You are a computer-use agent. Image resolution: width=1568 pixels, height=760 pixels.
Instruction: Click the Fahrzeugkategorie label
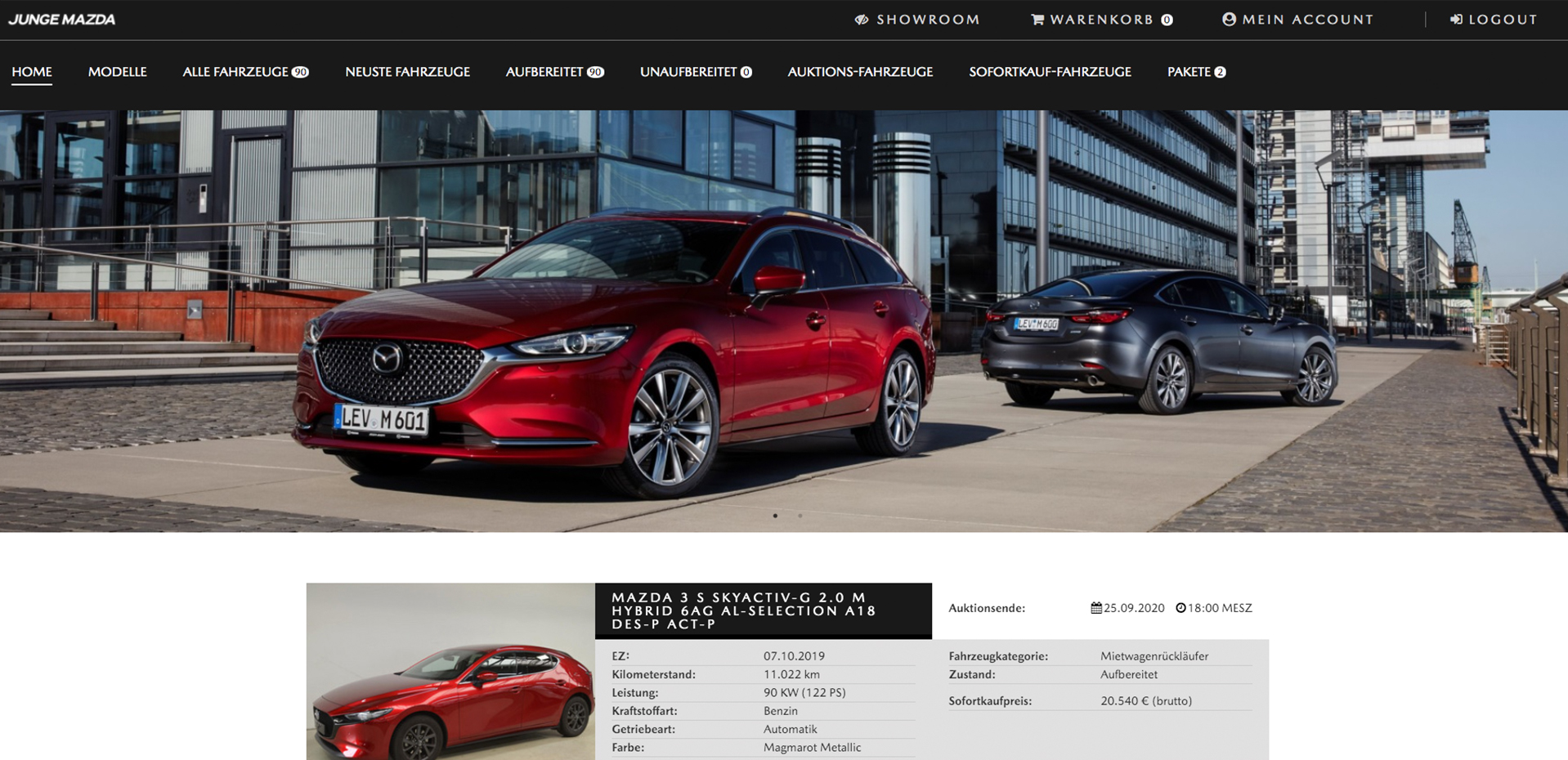point(998,656)
